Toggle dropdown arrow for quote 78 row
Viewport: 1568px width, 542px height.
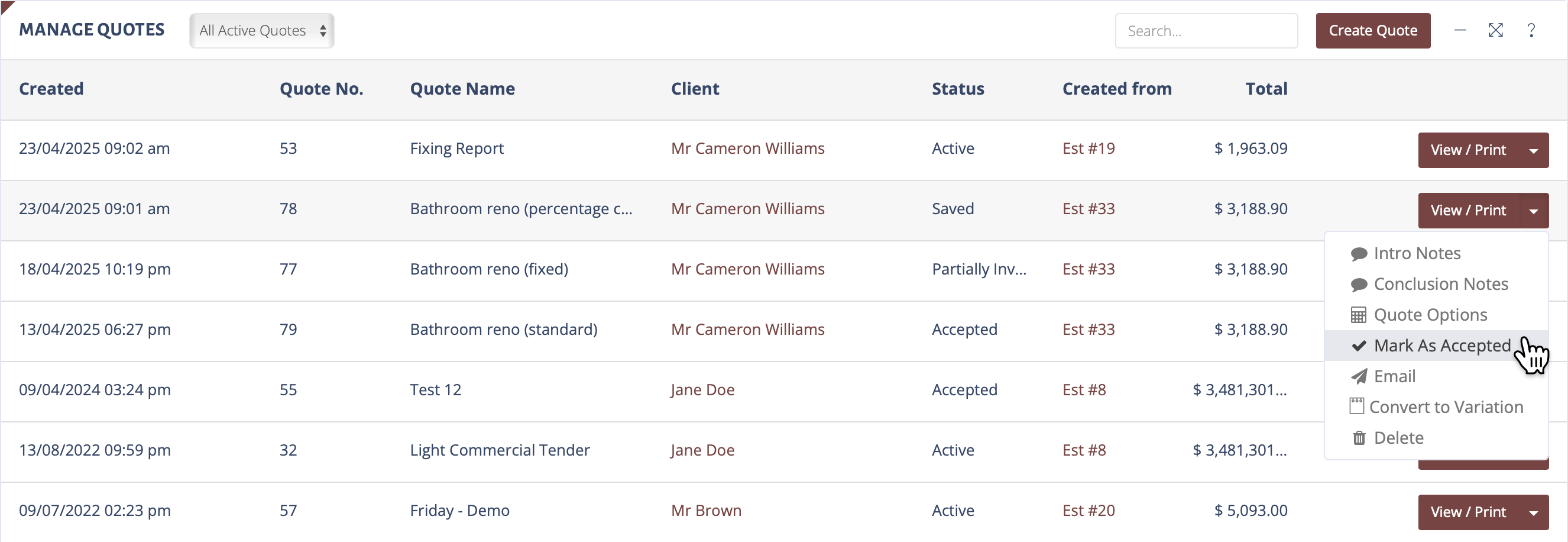[1534, 211]
